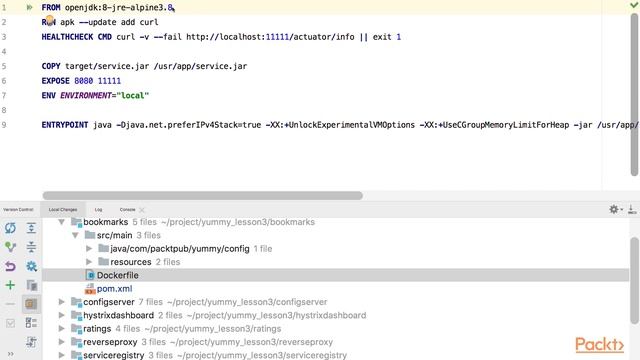Click the Dockerfile file icon in changes tree
The height and width of the screenshot is (360, 640).
tap(90, 275)
